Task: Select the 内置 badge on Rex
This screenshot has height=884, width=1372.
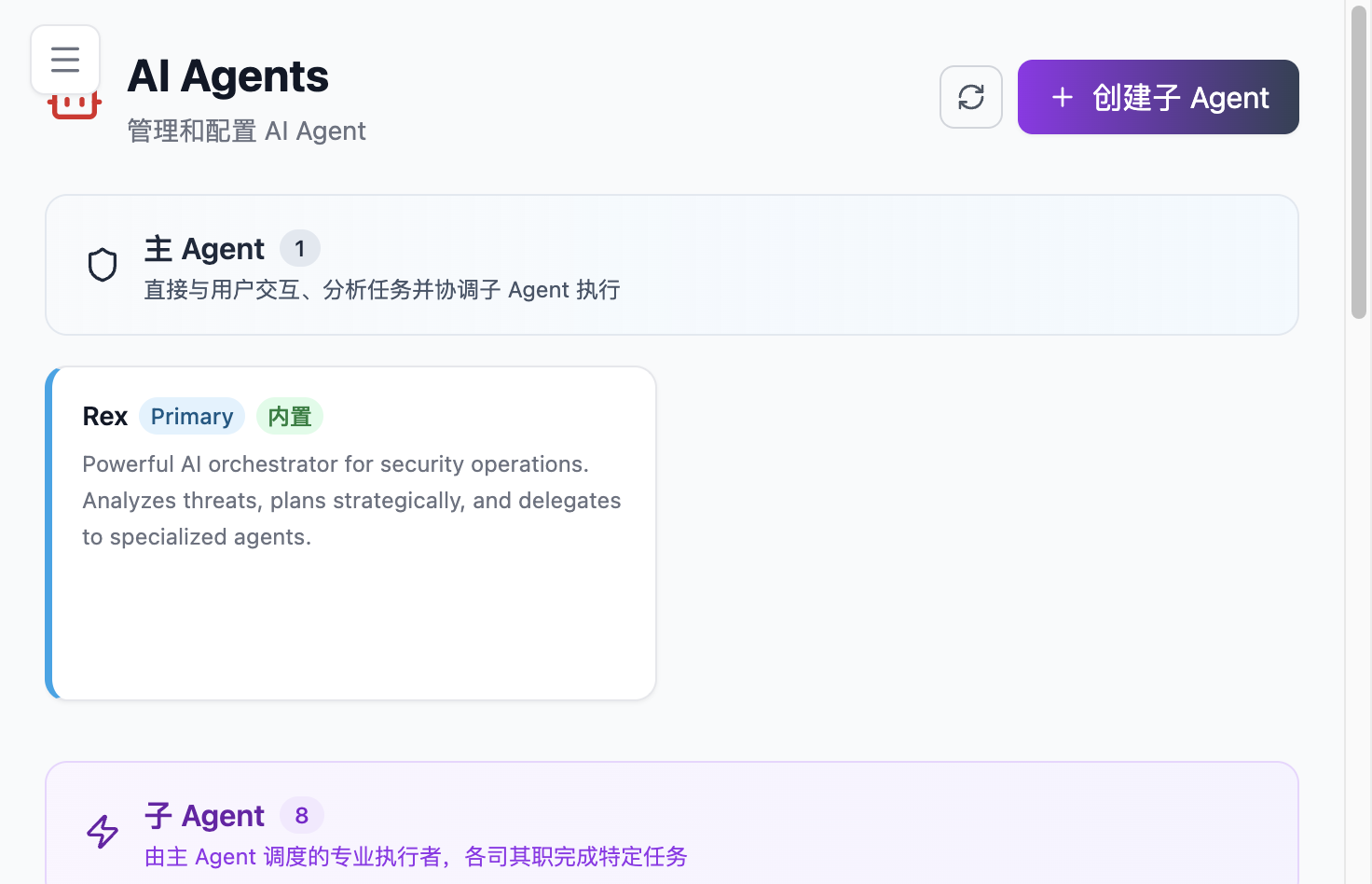Action: pos(290,416)
